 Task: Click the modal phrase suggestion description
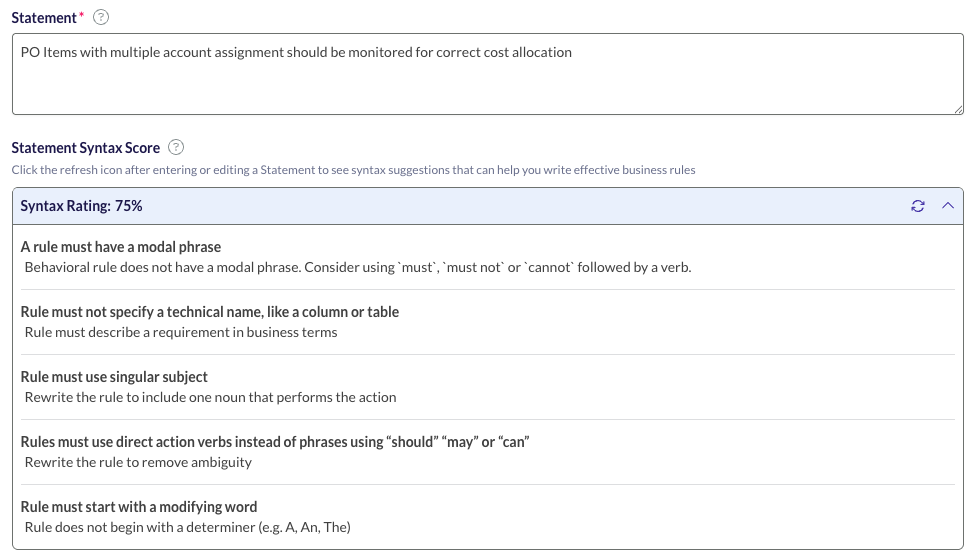pyautogui.click(x=358, y=267)
